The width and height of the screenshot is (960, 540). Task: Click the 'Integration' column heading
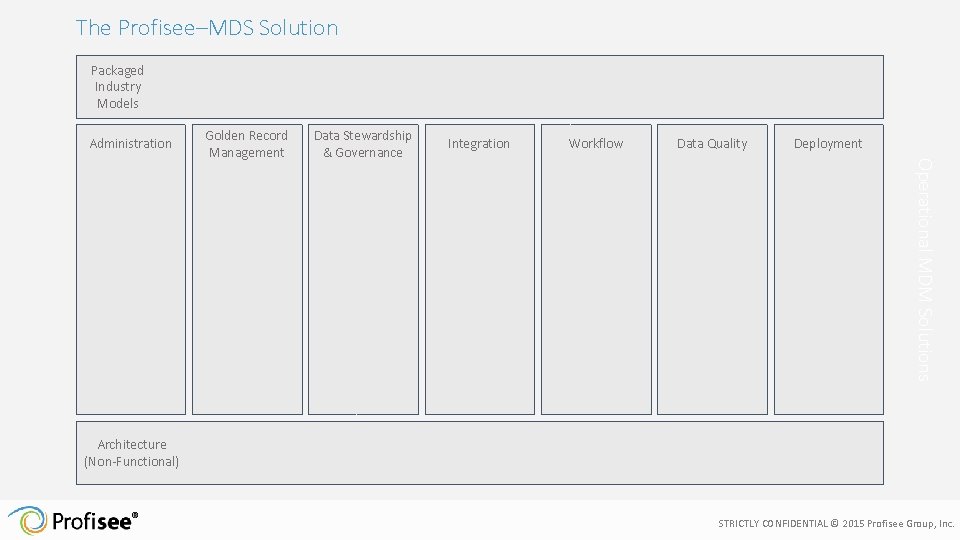[x=479, y=144]
